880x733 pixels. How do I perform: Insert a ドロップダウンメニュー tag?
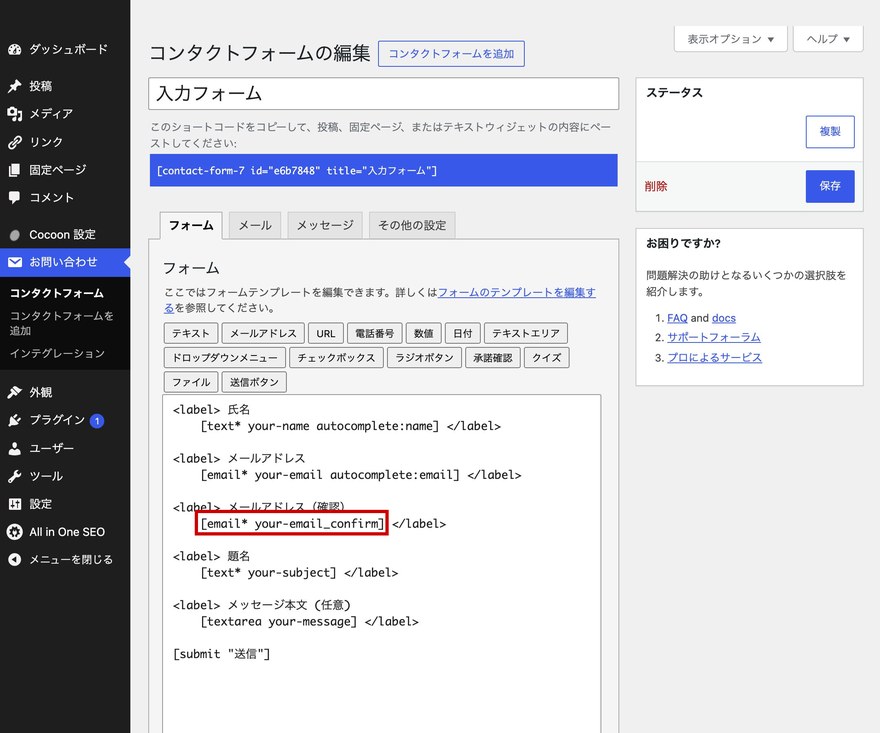225,358
